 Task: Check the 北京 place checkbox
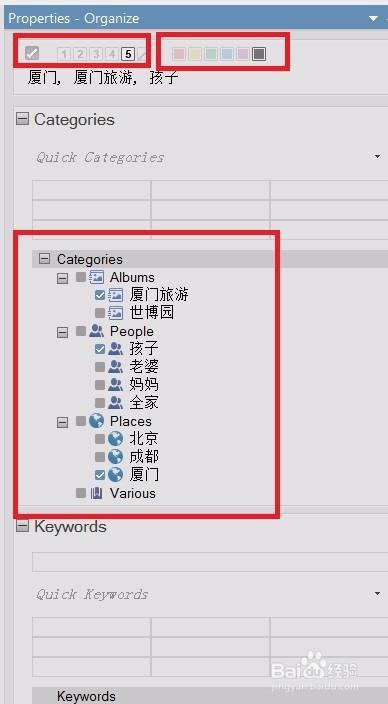[100, 439]
